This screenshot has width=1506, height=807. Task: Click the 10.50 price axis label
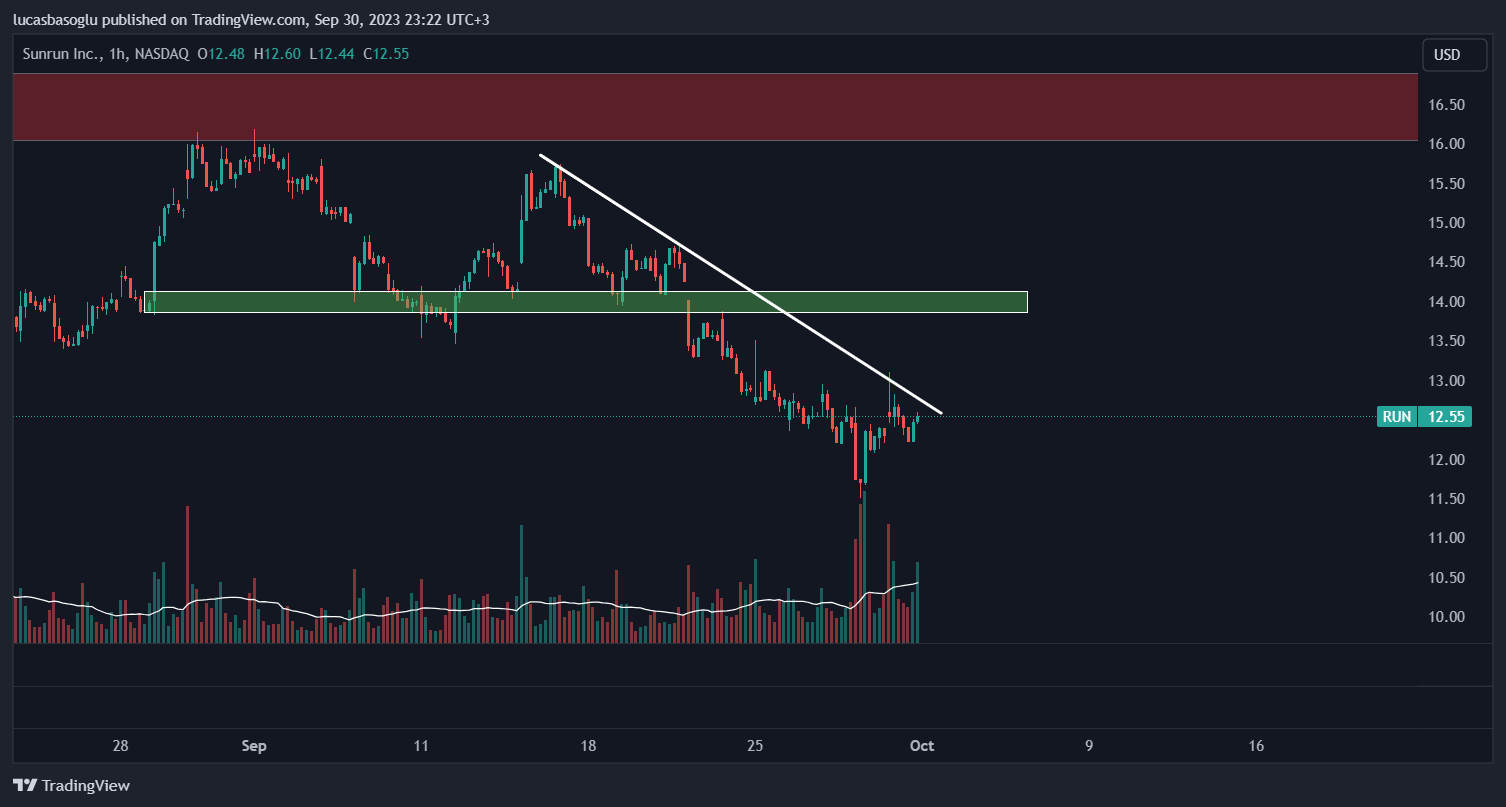[1447, 578]
